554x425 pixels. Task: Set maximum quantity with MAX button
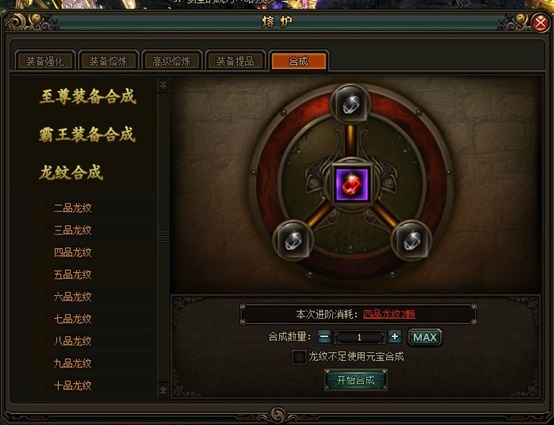pyautogui.click(x=425, y=337)
